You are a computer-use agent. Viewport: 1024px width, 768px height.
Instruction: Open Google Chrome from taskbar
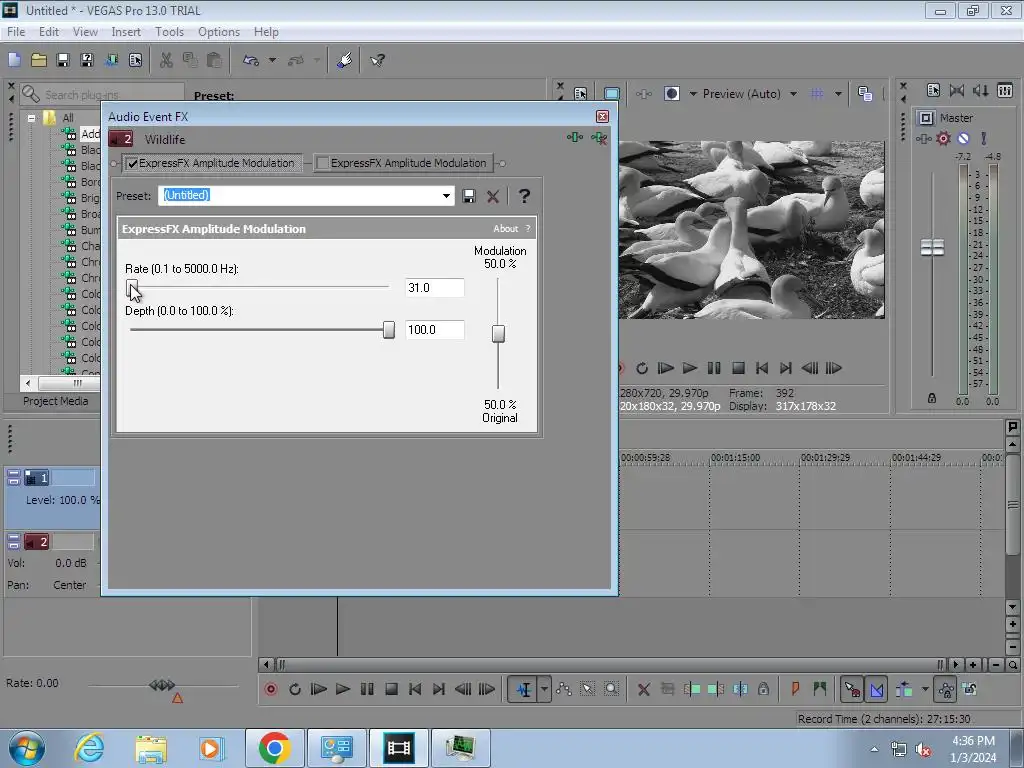tap(274, 748)
